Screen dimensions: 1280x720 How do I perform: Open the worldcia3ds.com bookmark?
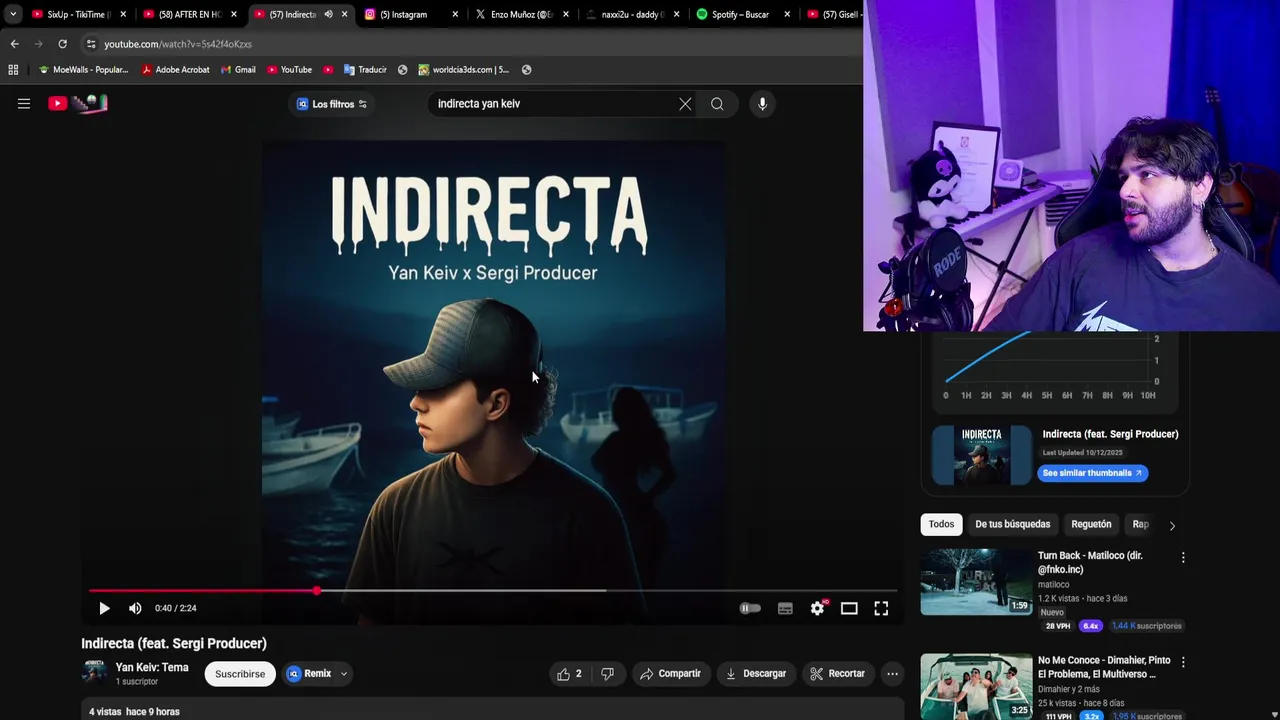pyautogui.click(x=464, y=70)
